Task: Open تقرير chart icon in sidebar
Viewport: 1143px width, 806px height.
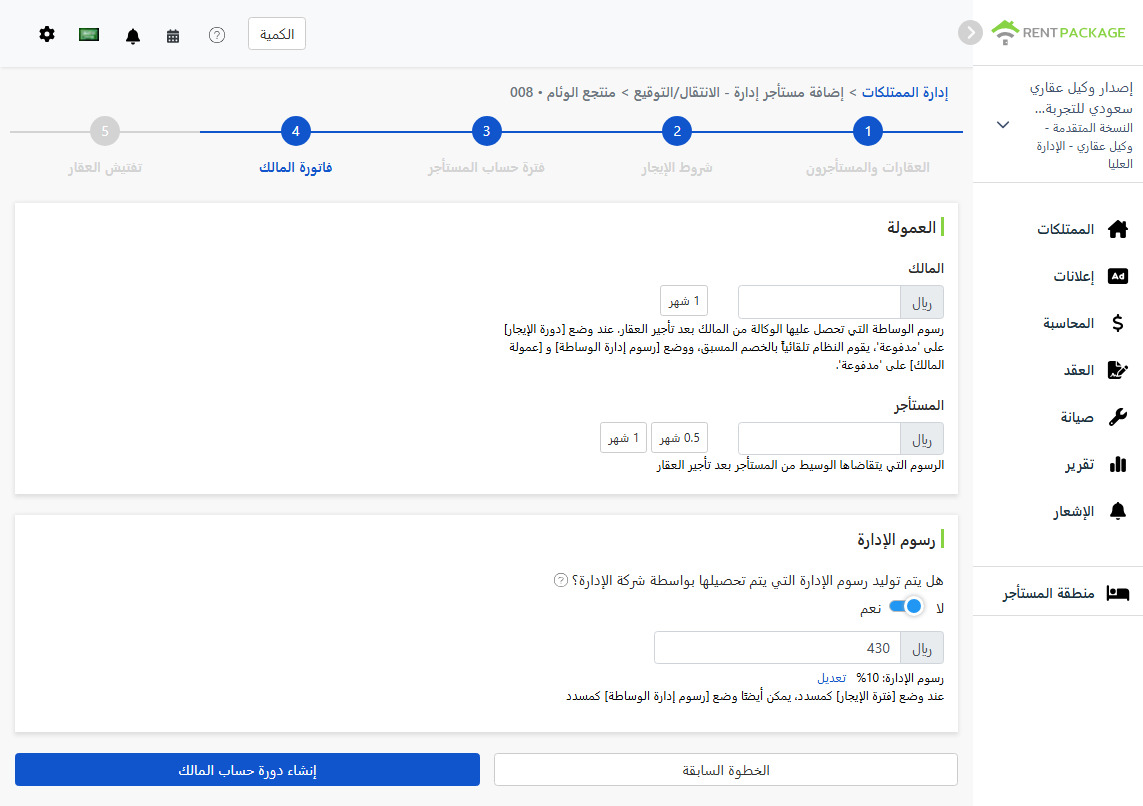Action: [1117, 464]
